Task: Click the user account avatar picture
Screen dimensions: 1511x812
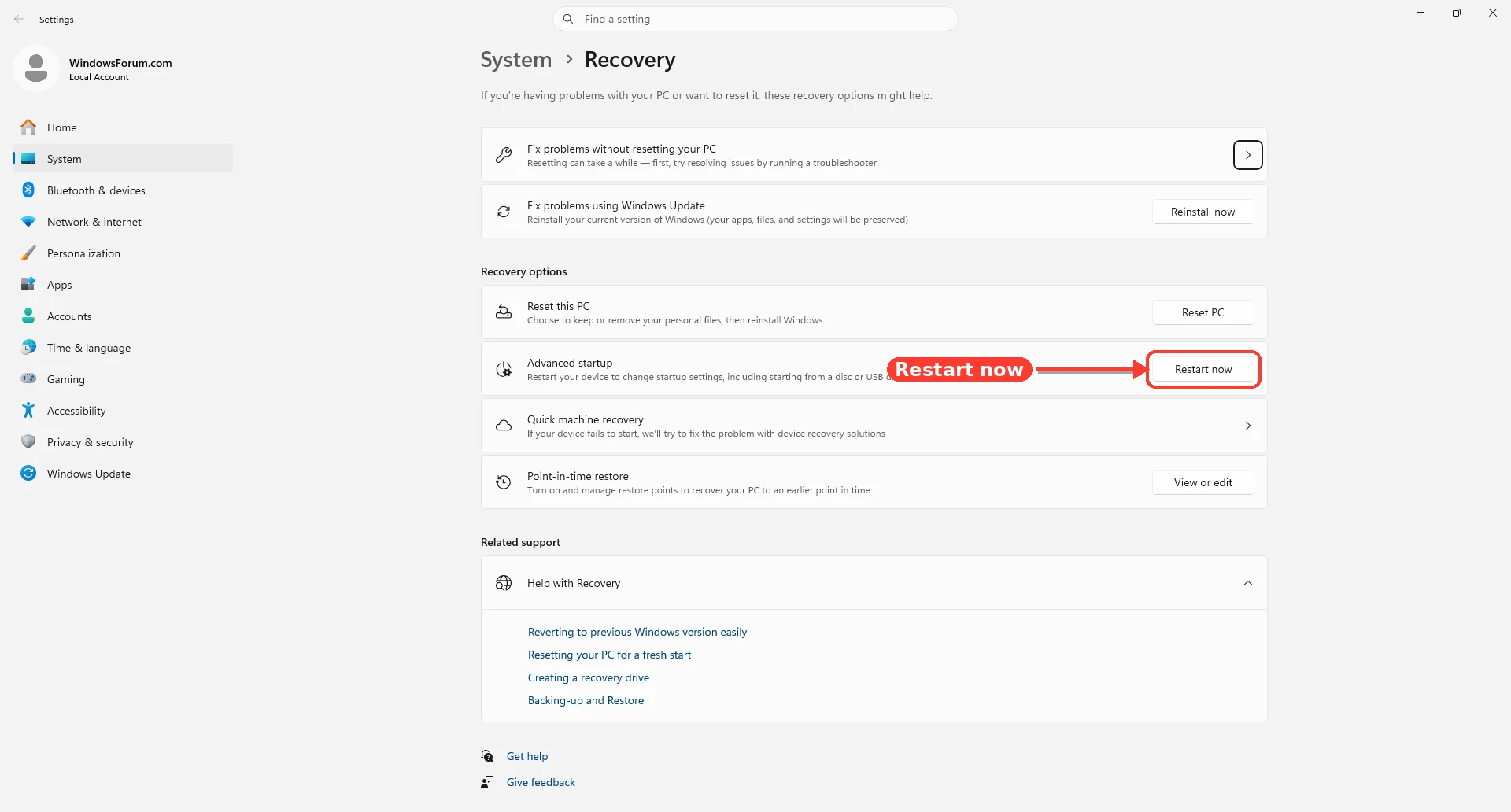Action: tap(36, 68)
